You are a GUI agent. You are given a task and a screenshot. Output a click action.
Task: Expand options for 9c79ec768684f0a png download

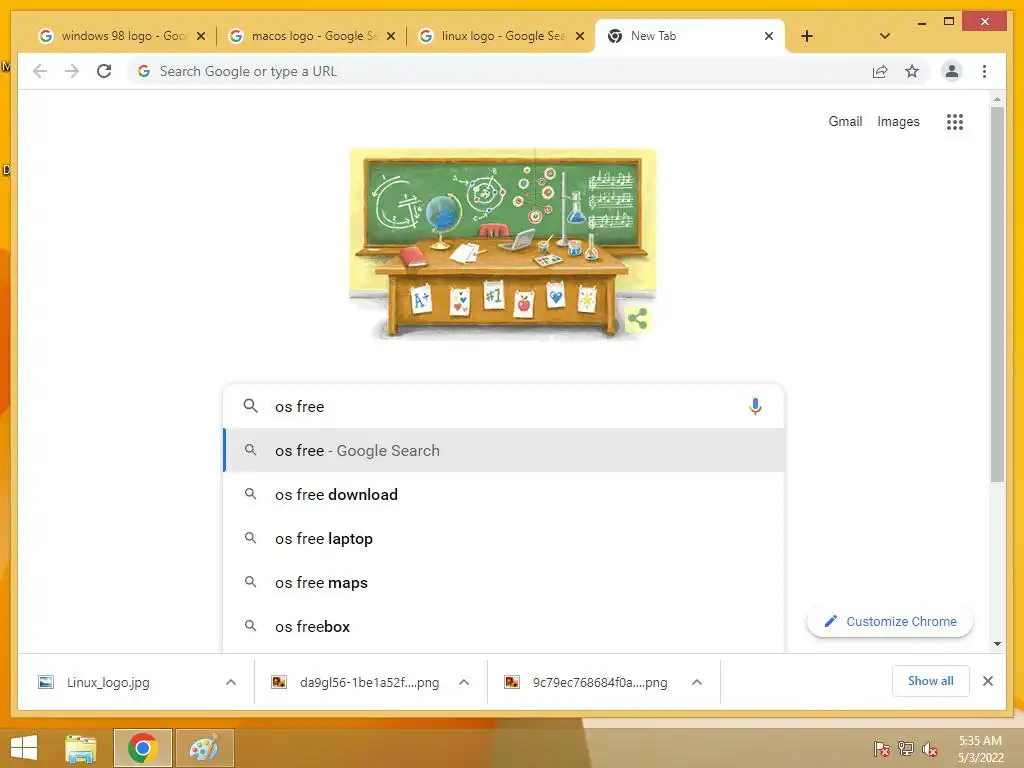pos(697,682)
